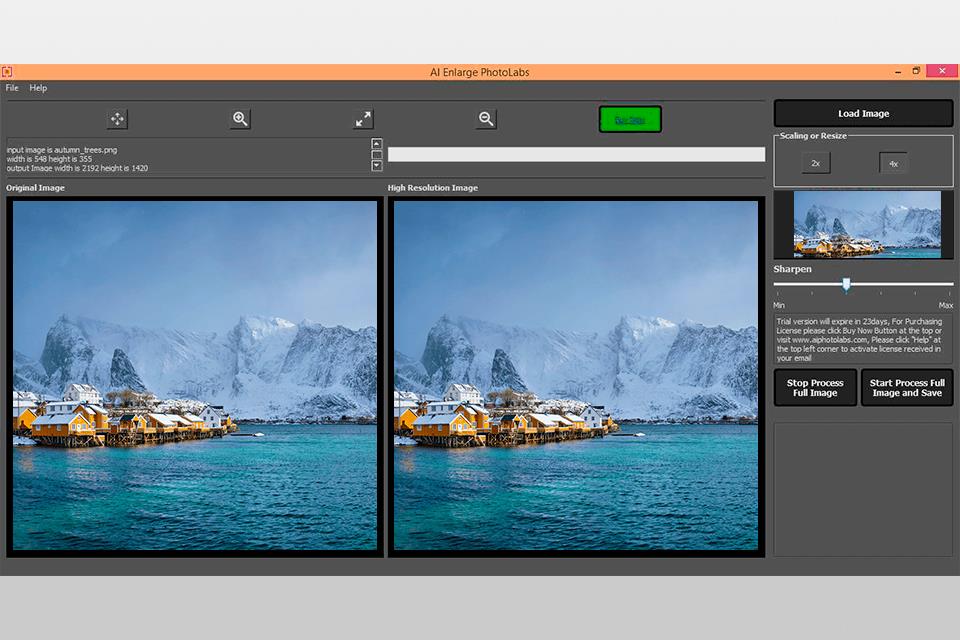Image resolution: width=960 pixels, height=640 pixels.
Task: Click the info log scrollbar thumb
Action: tap(377, 155)
